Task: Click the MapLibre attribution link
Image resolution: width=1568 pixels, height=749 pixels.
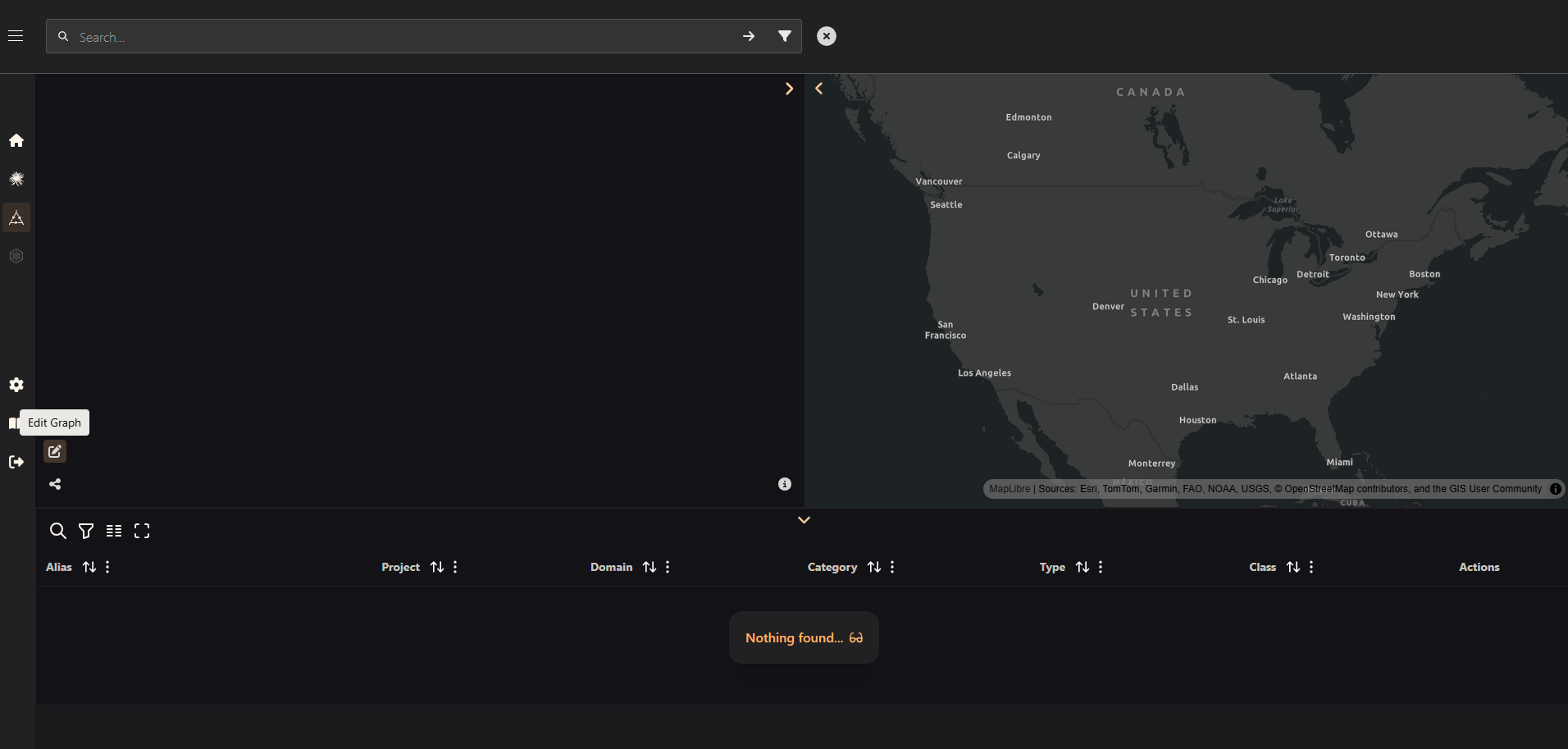Action: pos(1010,489)
